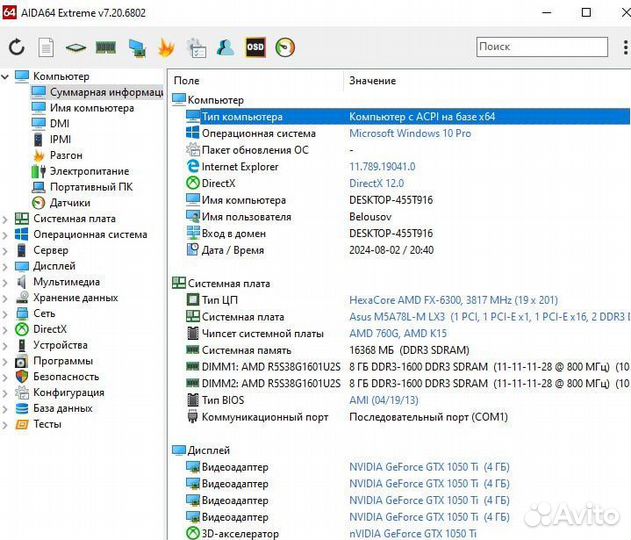Click the Безопасность shield icon

[x=22, y=377]
